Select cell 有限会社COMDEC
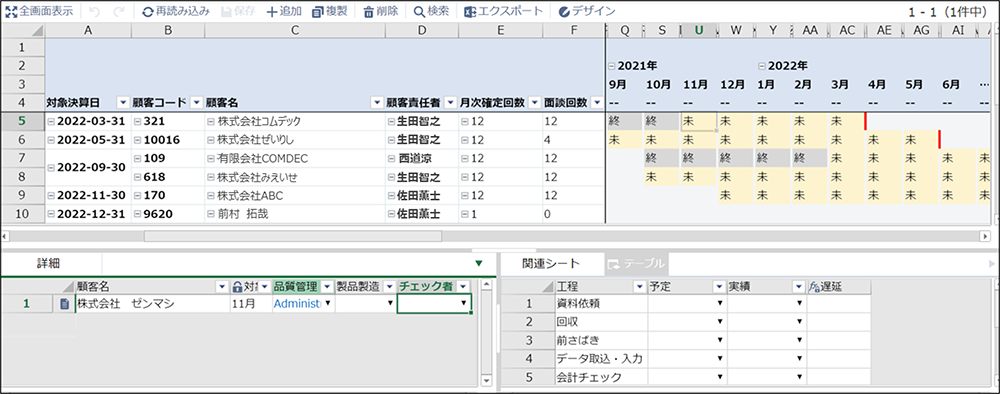 pos(295,158)
